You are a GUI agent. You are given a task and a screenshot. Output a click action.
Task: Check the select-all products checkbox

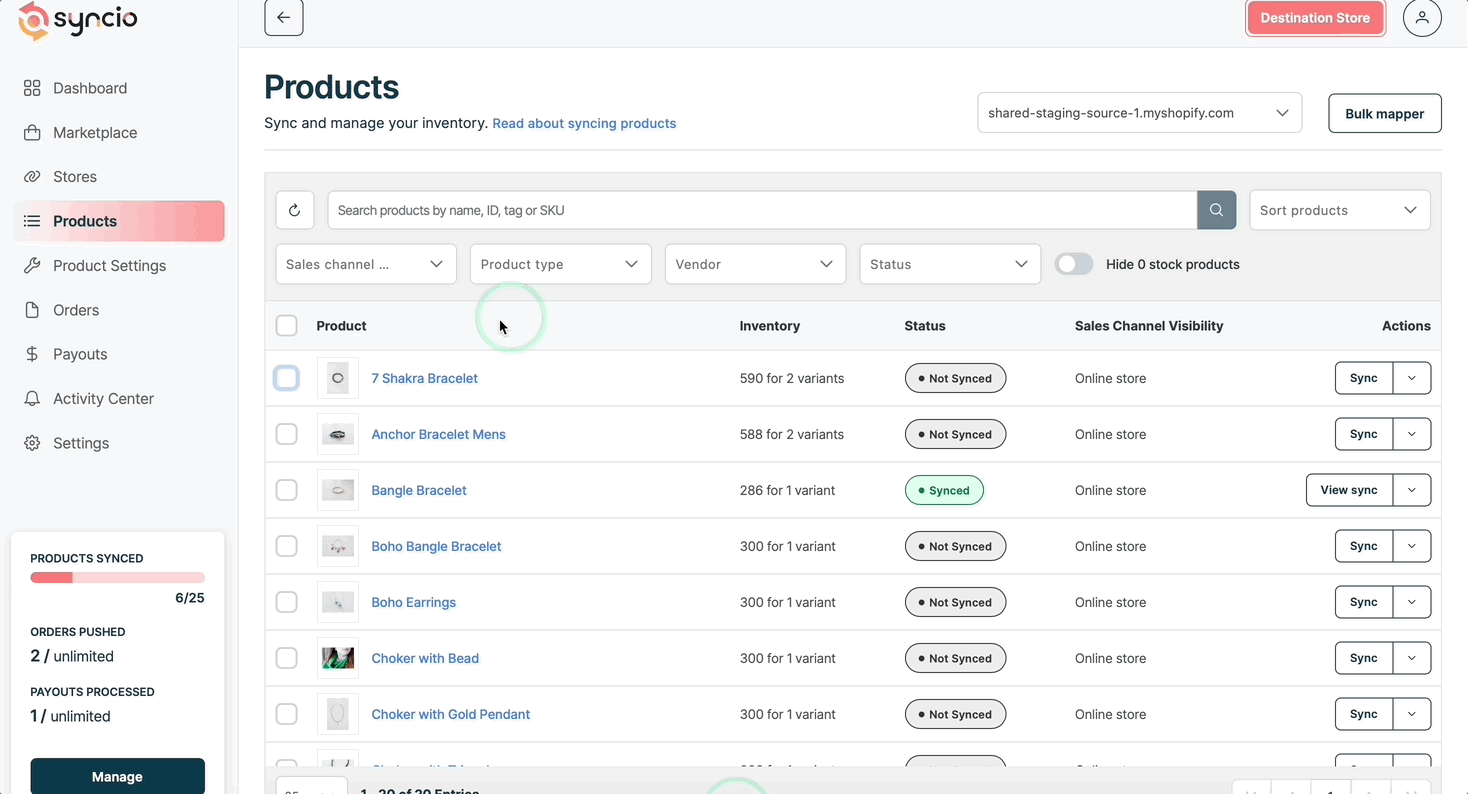coord(287,325)
